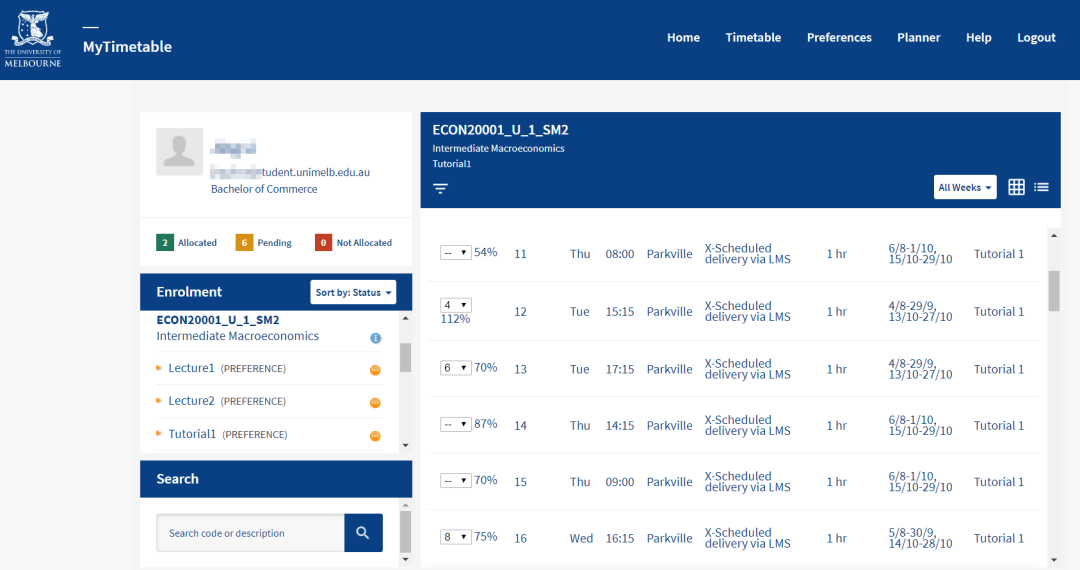Select Lecture1 (PREFERENCE) in enrolment list

[x=227, y=368]
